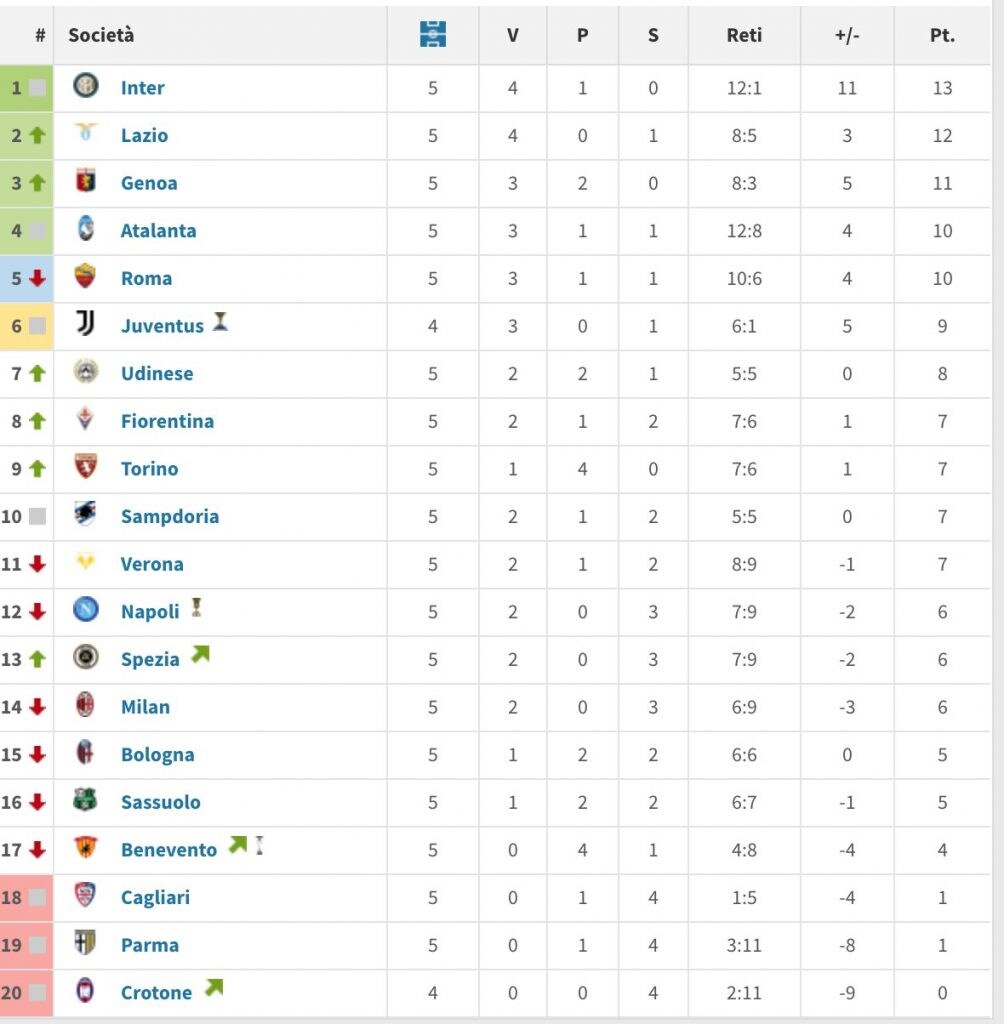This screenshot has width=1004, height=1024.
Task: Select the Crotone team name
Action: tap(156, 993)
